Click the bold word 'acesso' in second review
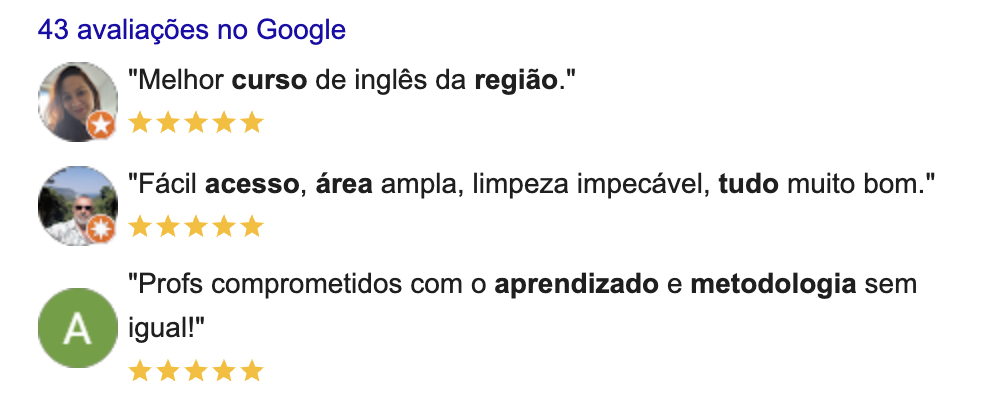 tap(252, 185)
